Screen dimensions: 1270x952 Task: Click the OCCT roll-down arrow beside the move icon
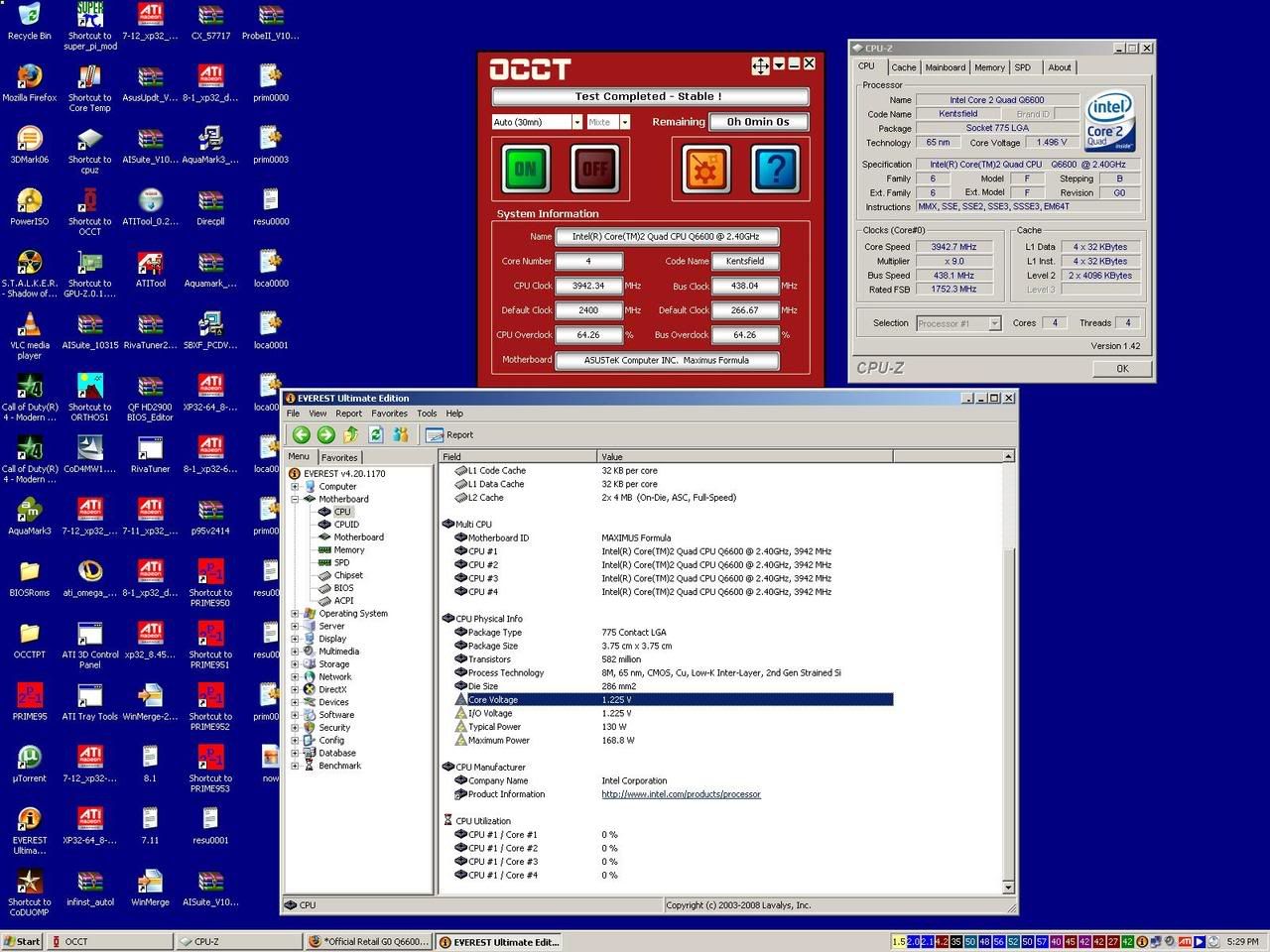(x=779, y=63)
